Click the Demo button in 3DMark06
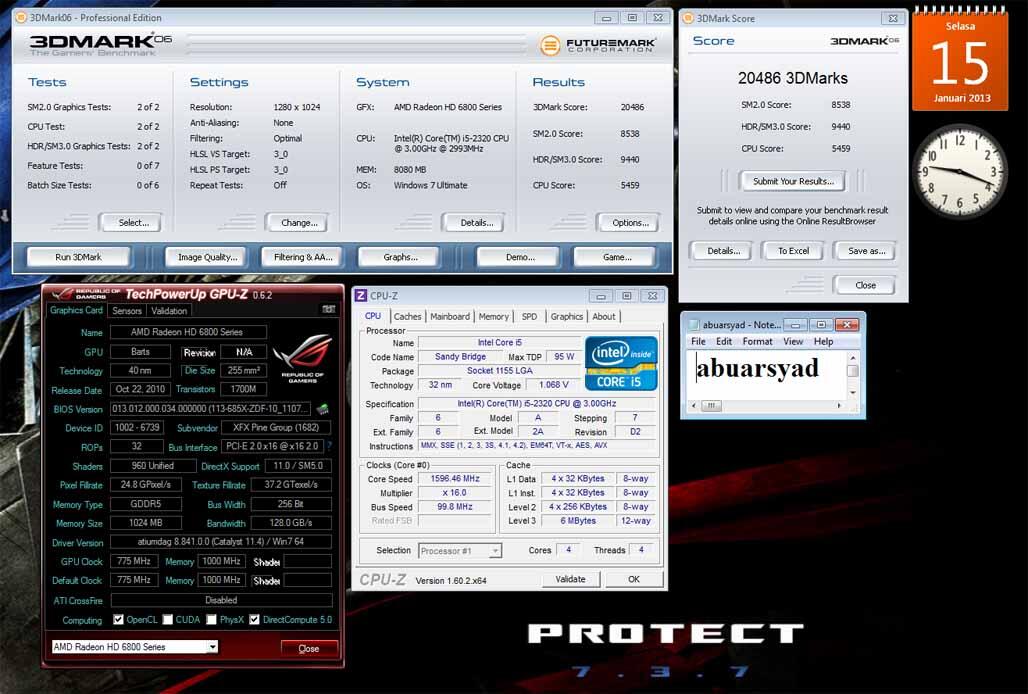 520,257
